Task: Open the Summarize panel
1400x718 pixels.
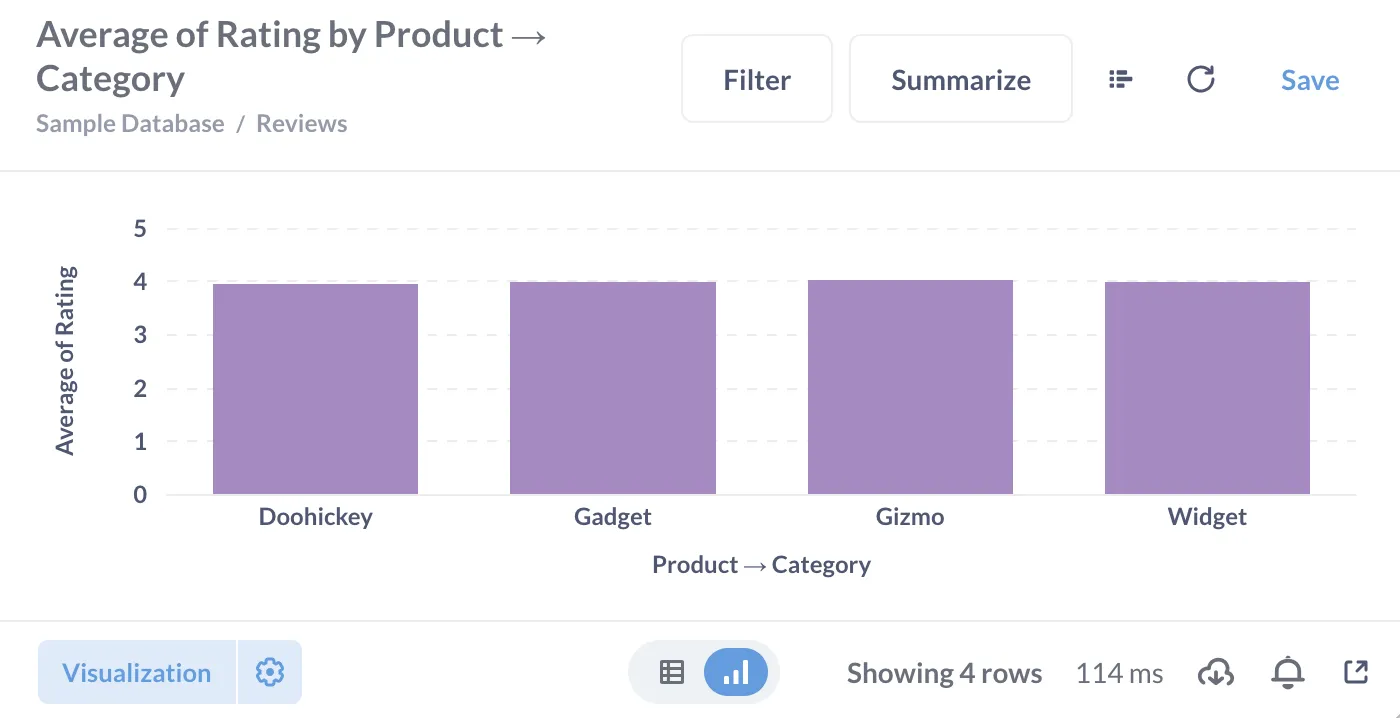Action: [960, 78]
